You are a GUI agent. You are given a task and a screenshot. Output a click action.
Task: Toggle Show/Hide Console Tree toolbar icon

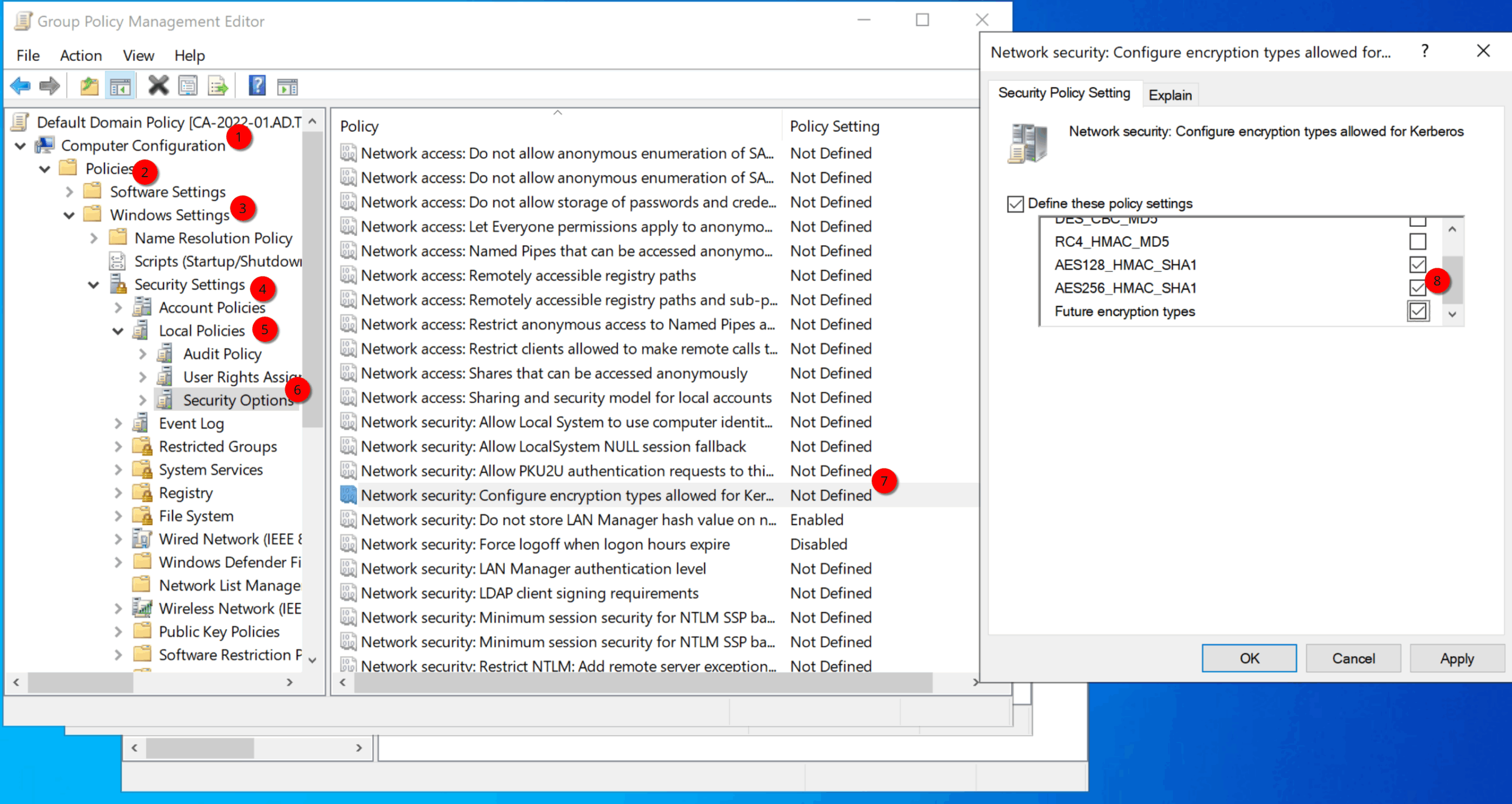coord(120,86)
